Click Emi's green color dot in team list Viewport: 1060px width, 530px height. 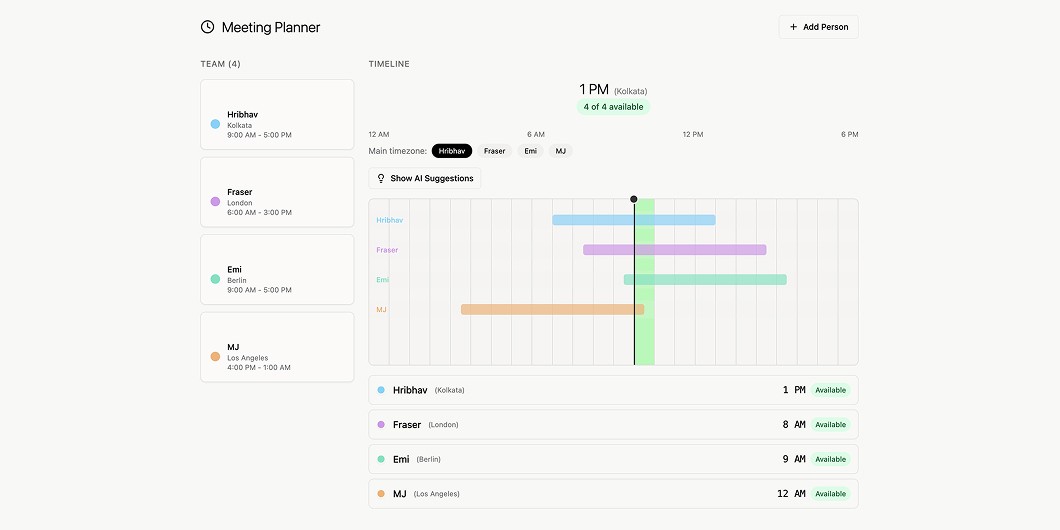pyautogui.click(x=215, y=279)
